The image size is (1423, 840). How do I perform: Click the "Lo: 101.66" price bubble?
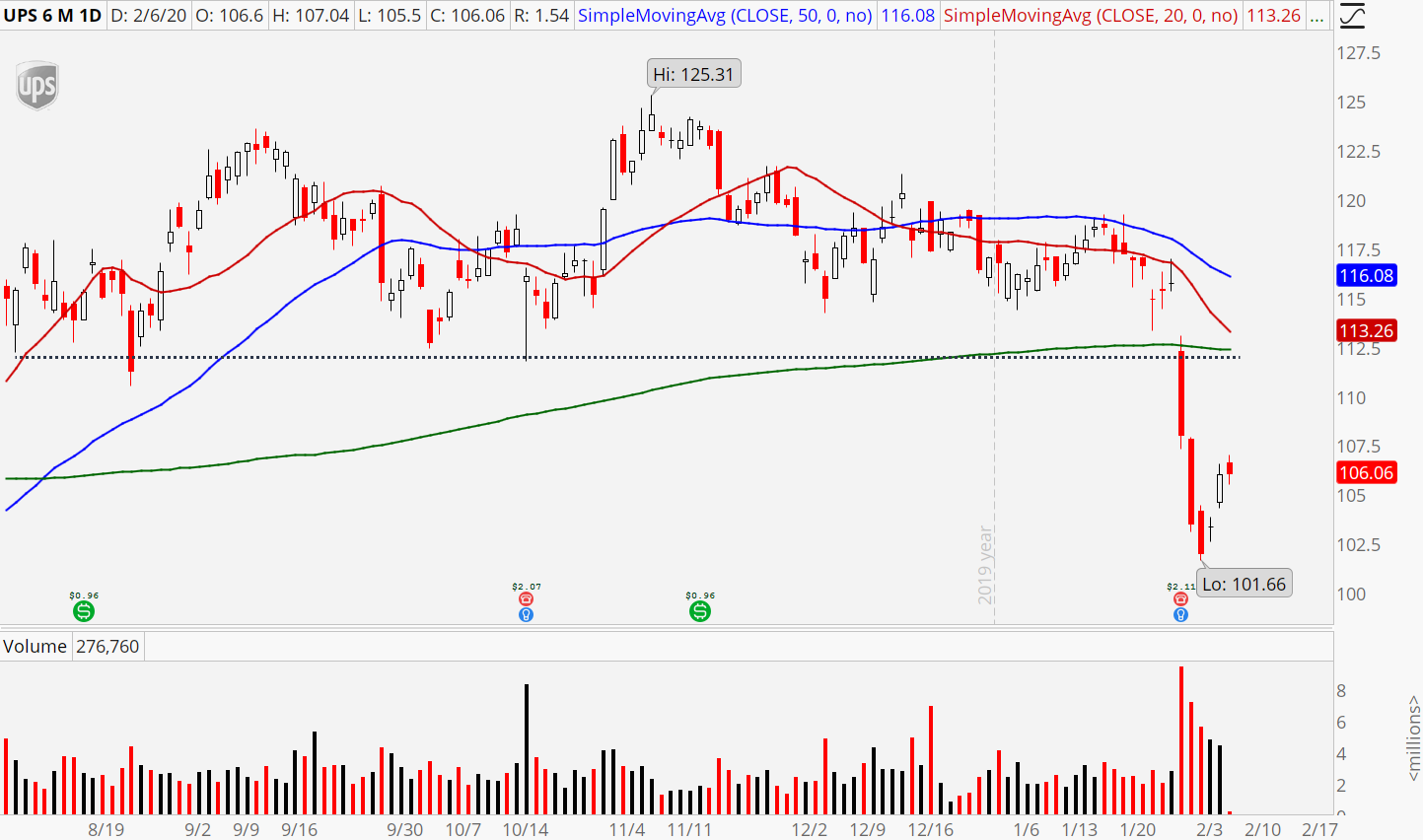(x=1245, y=584)
